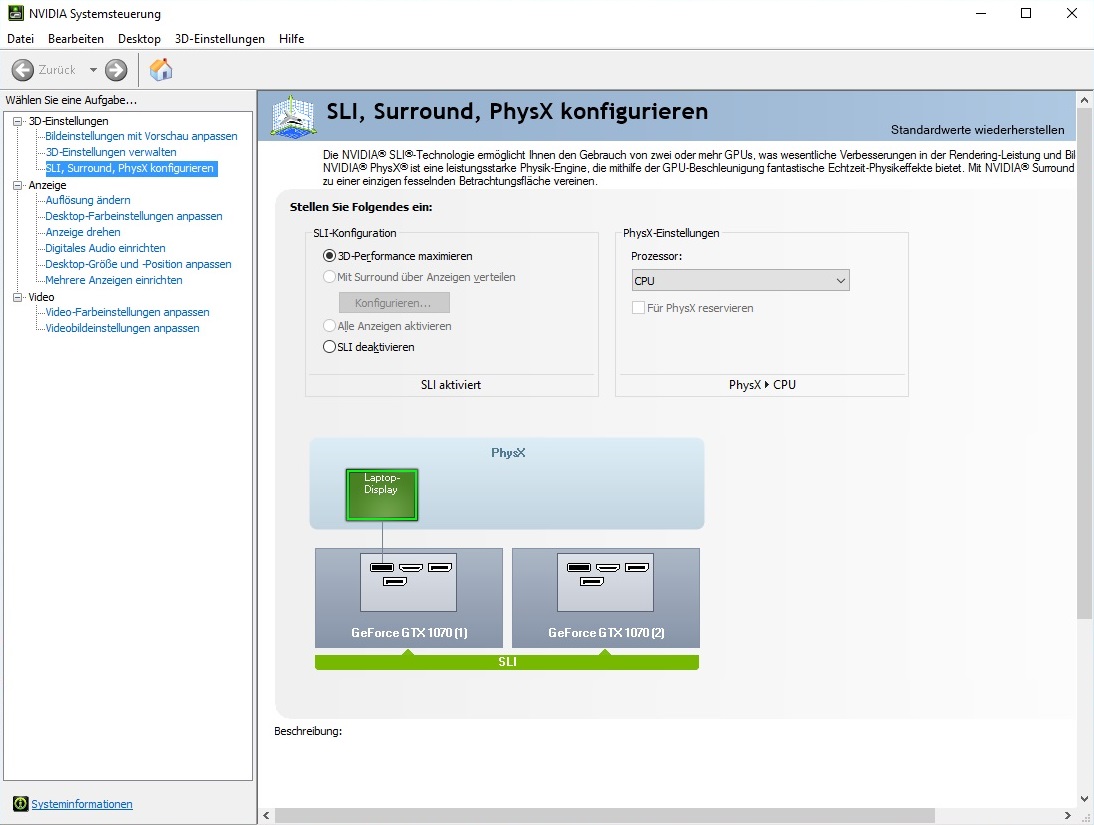Image resolution: width=1094 pixels, height=825 pixels.
Task: Click Standardwerte wiederherstellen link
Action: (977, 130)
